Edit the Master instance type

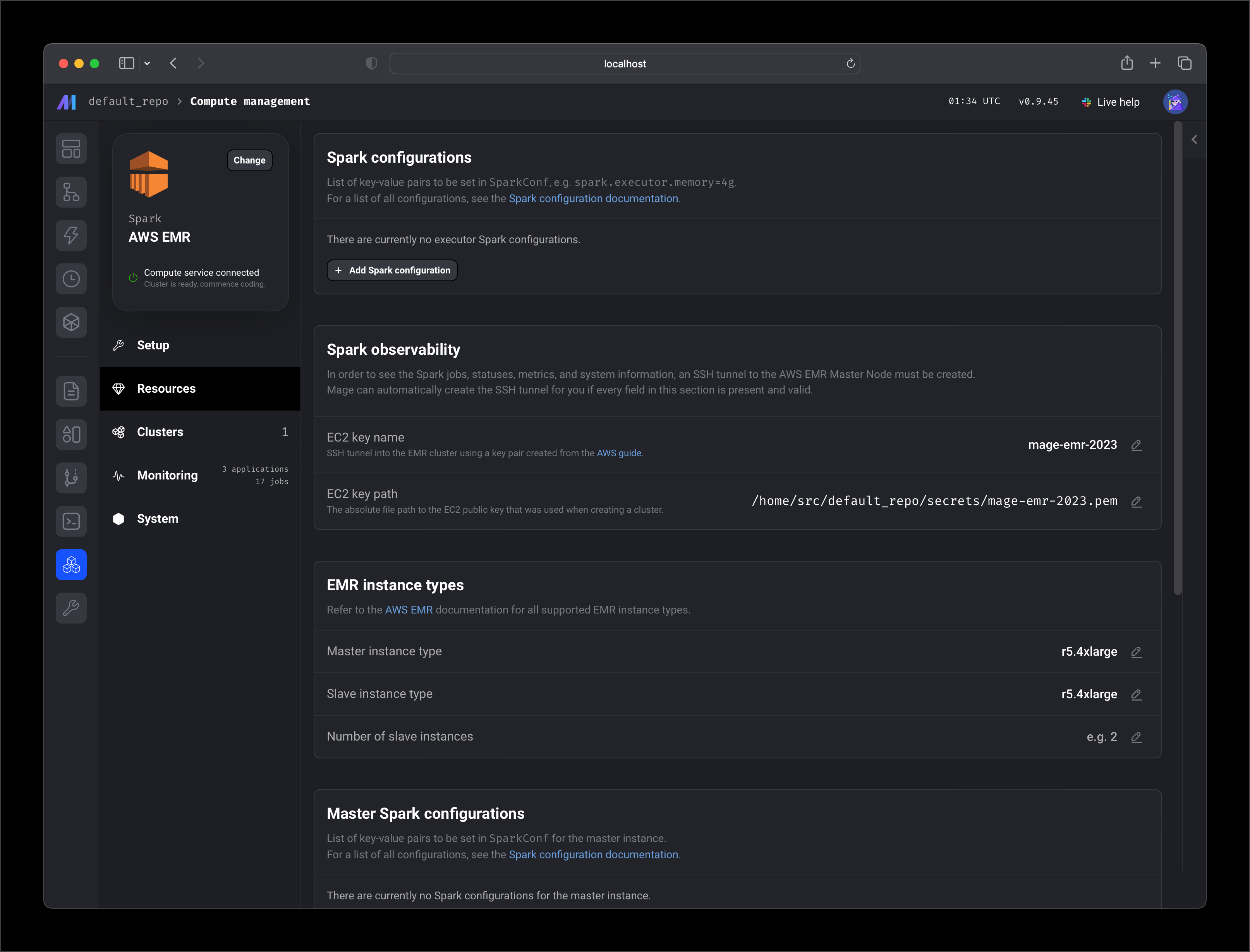(x=1136, y=652)
